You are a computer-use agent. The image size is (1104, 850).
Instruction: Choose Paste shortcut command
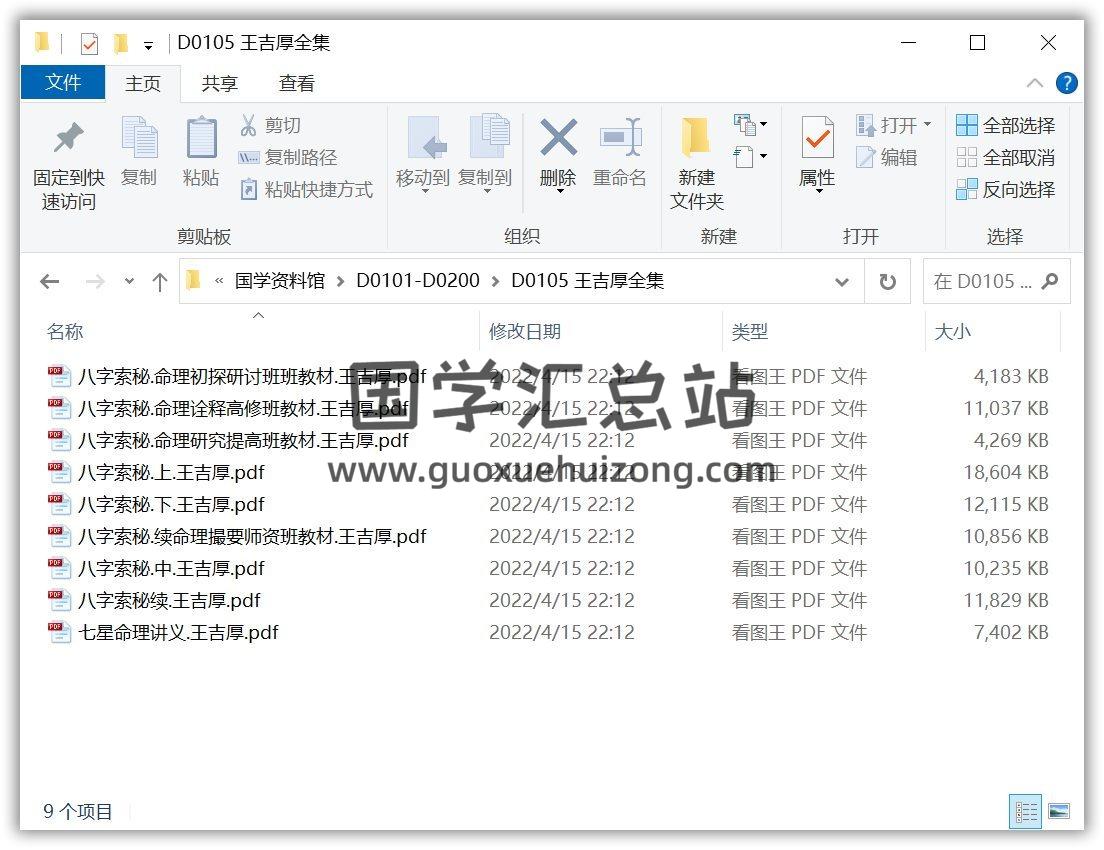[x=306, y=189]
